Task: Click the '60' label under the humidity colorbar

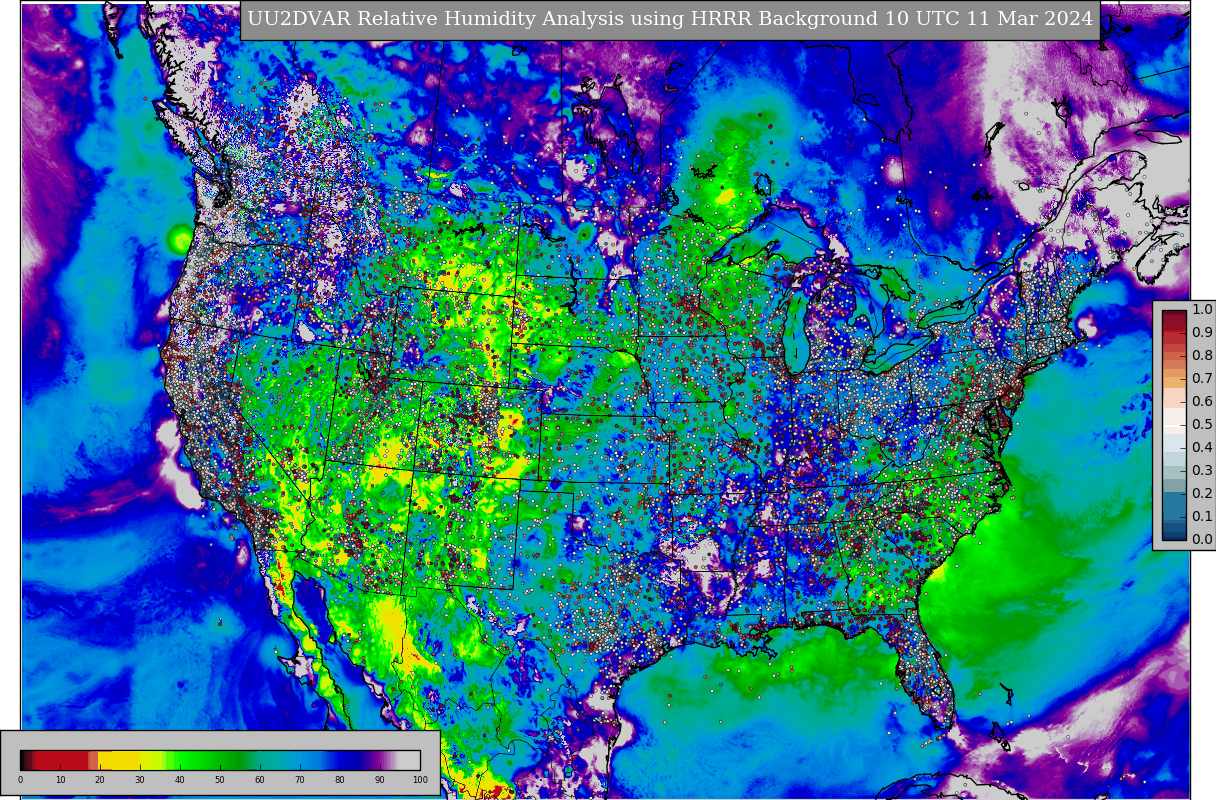Action: click(260, 780)
